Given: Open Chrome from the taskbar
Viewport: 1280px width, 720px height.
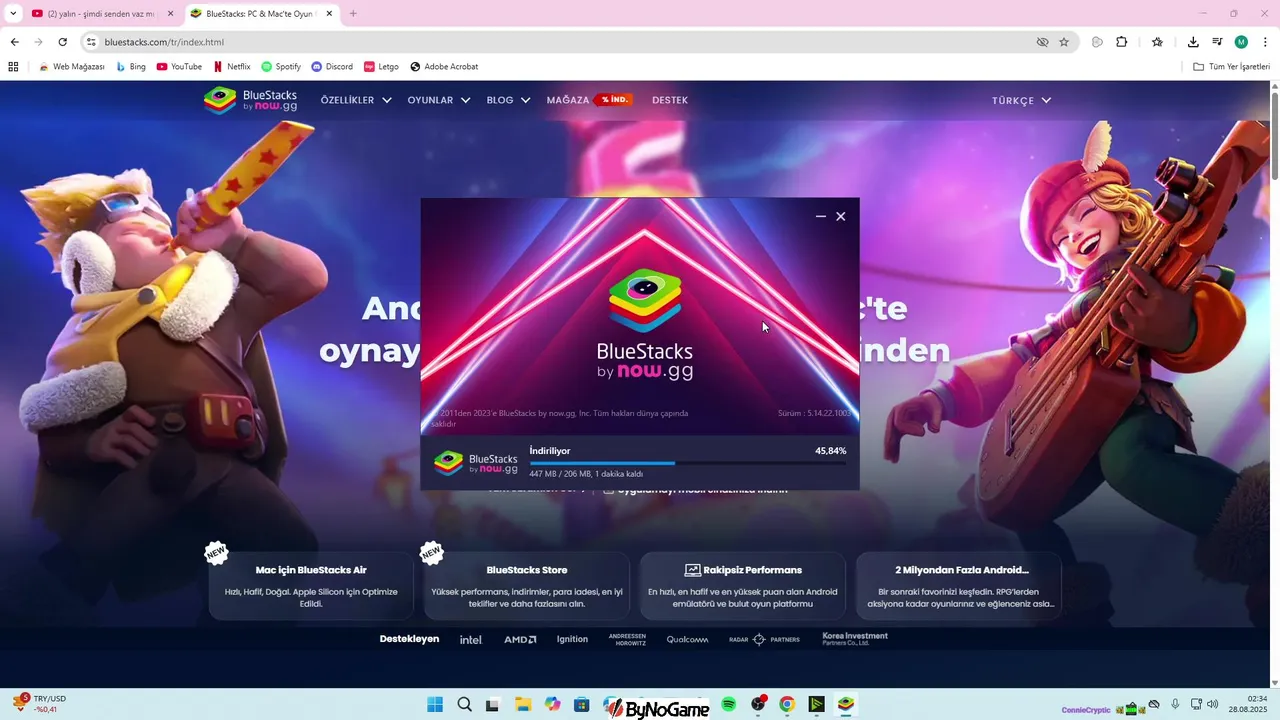Looking at the screenshot, I should pyautogui.click(x=787, y=705).
